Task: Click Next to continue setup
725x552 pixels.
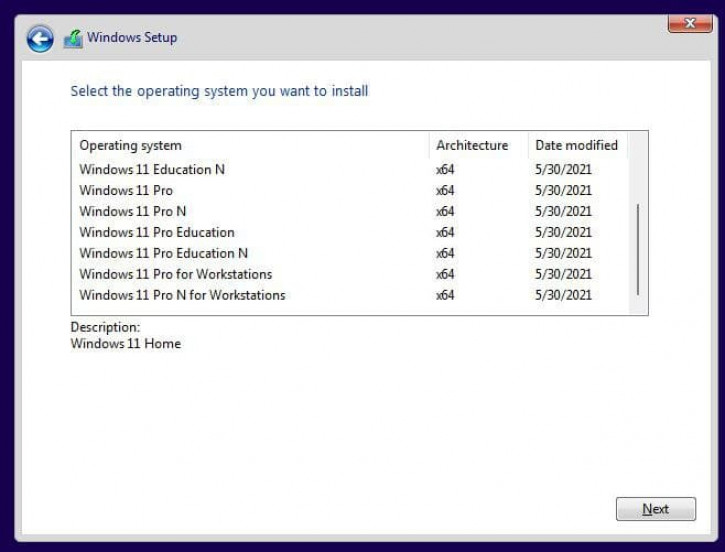Action: [656, 509]
